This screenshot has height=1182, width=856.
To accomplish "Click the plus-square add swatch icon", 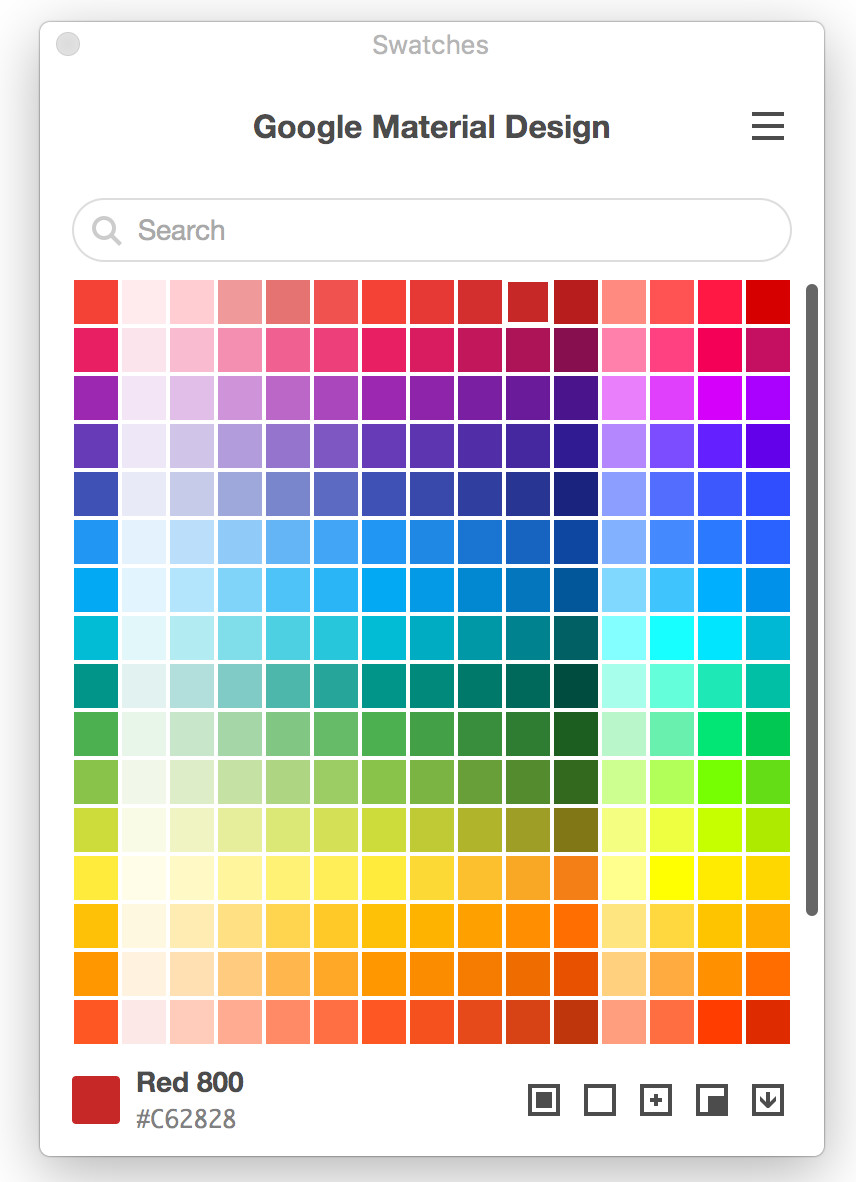I will pyautogui.click(x=655, y=1100).
